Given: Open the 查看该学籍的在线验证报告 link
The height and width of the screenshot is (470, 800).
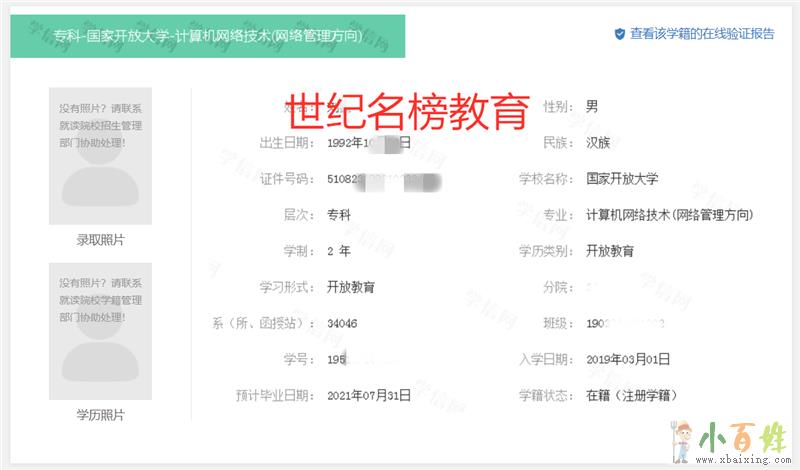Looking at the screenshot, I should click(x=702, y=33).
